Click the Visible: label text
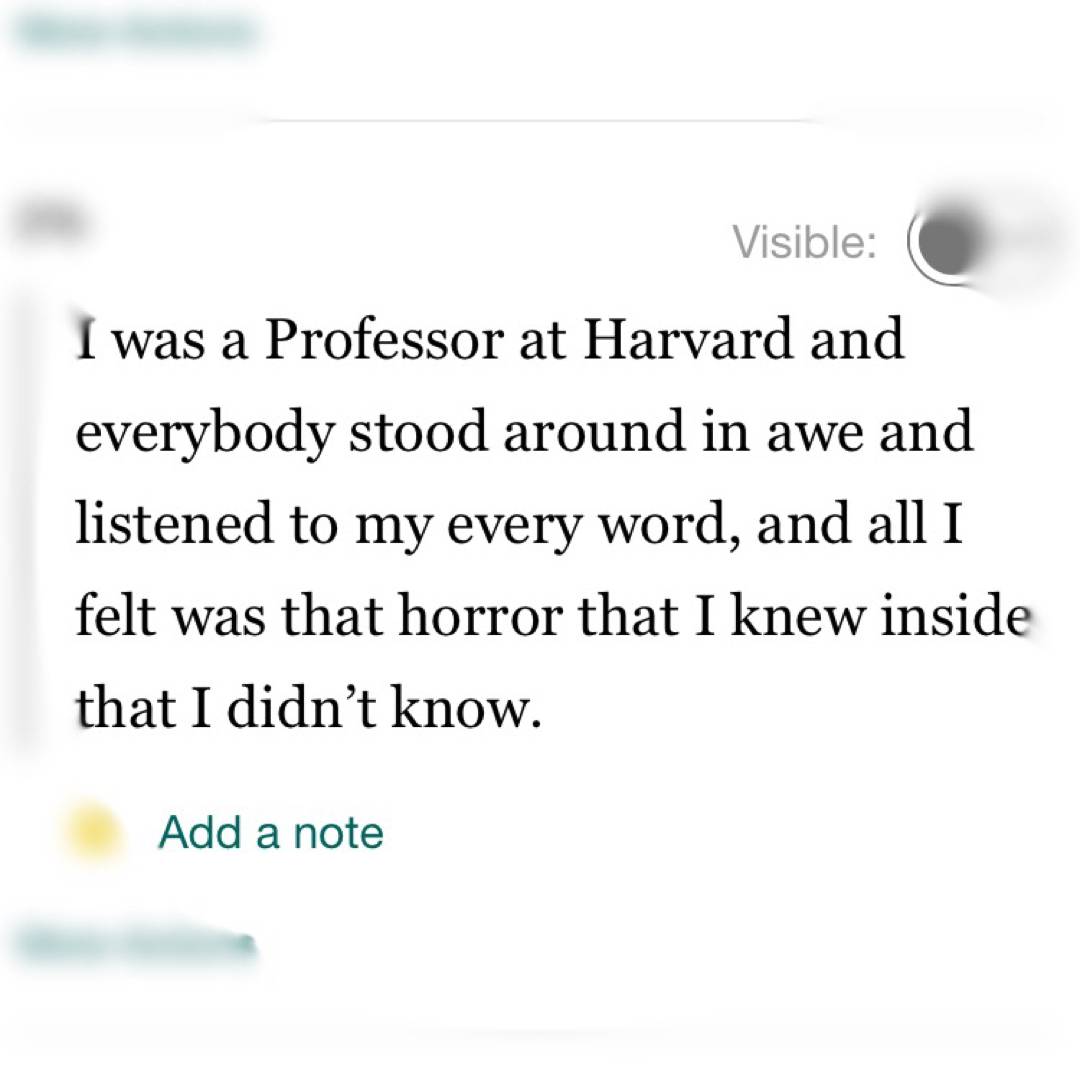This screenshot has width=1080, height=1080. pos(805,242)
